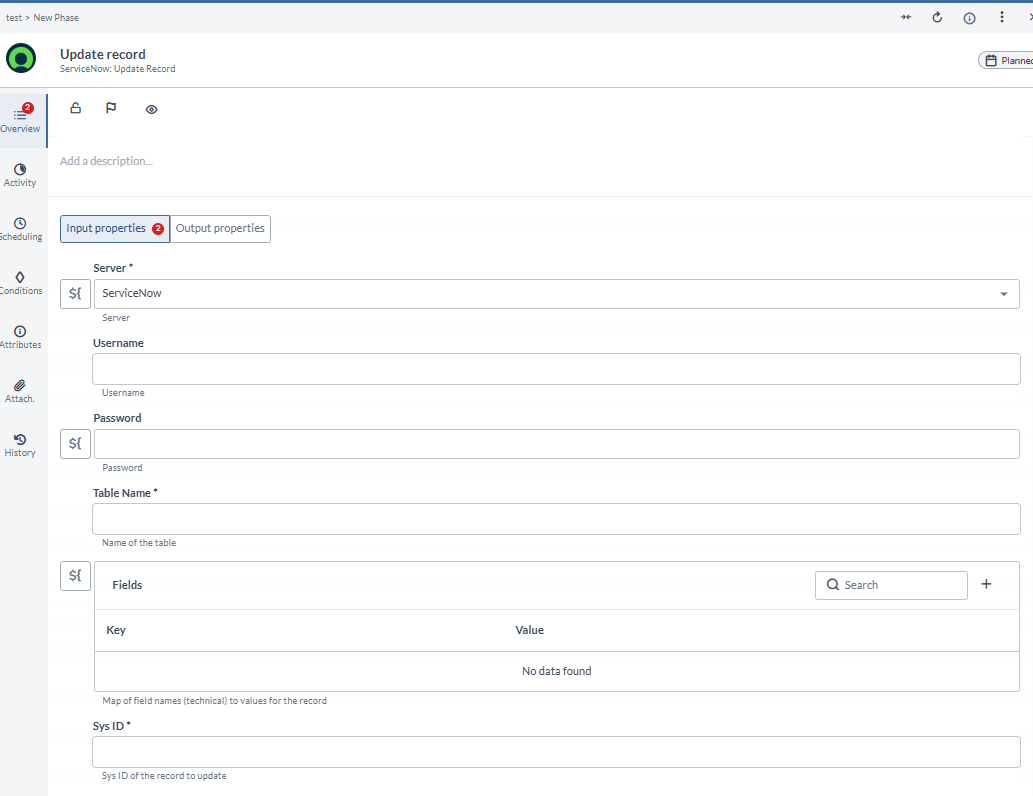Click the collapse arrows icon in the top bar
1033x796 pixels.
click(905, 17)
